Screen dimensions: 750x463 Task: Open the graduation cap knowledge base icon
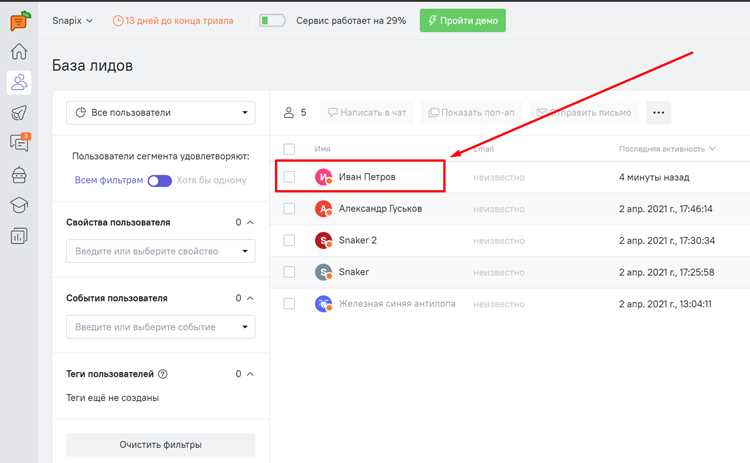(x=19, y=205)
